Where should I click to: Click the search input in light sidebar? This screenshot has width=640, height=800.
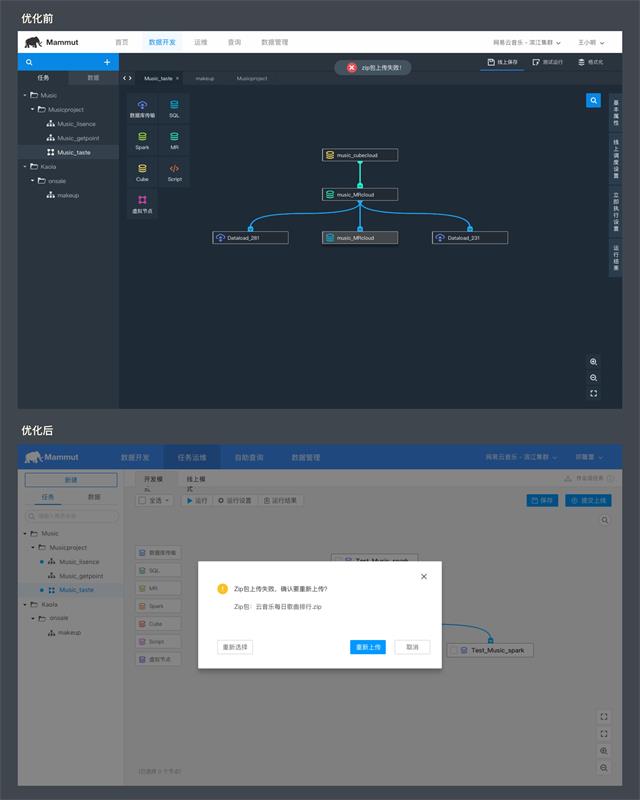pyautogui.click(x=71, y=516)
